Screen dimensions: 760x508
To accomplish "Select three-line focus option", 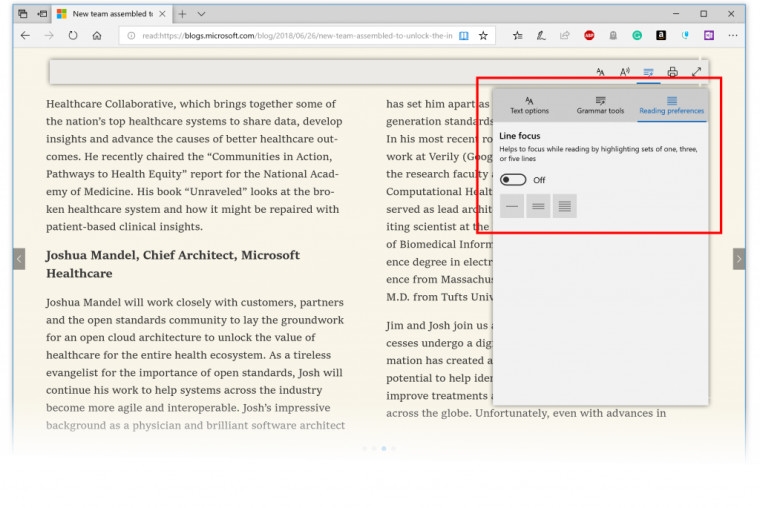I will coord(538,206).
